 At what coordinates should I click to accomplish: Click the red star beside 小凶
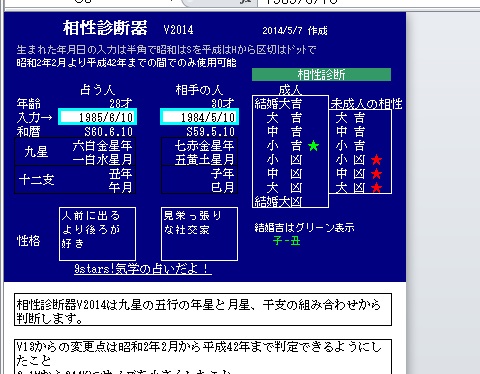coord(377,160)
